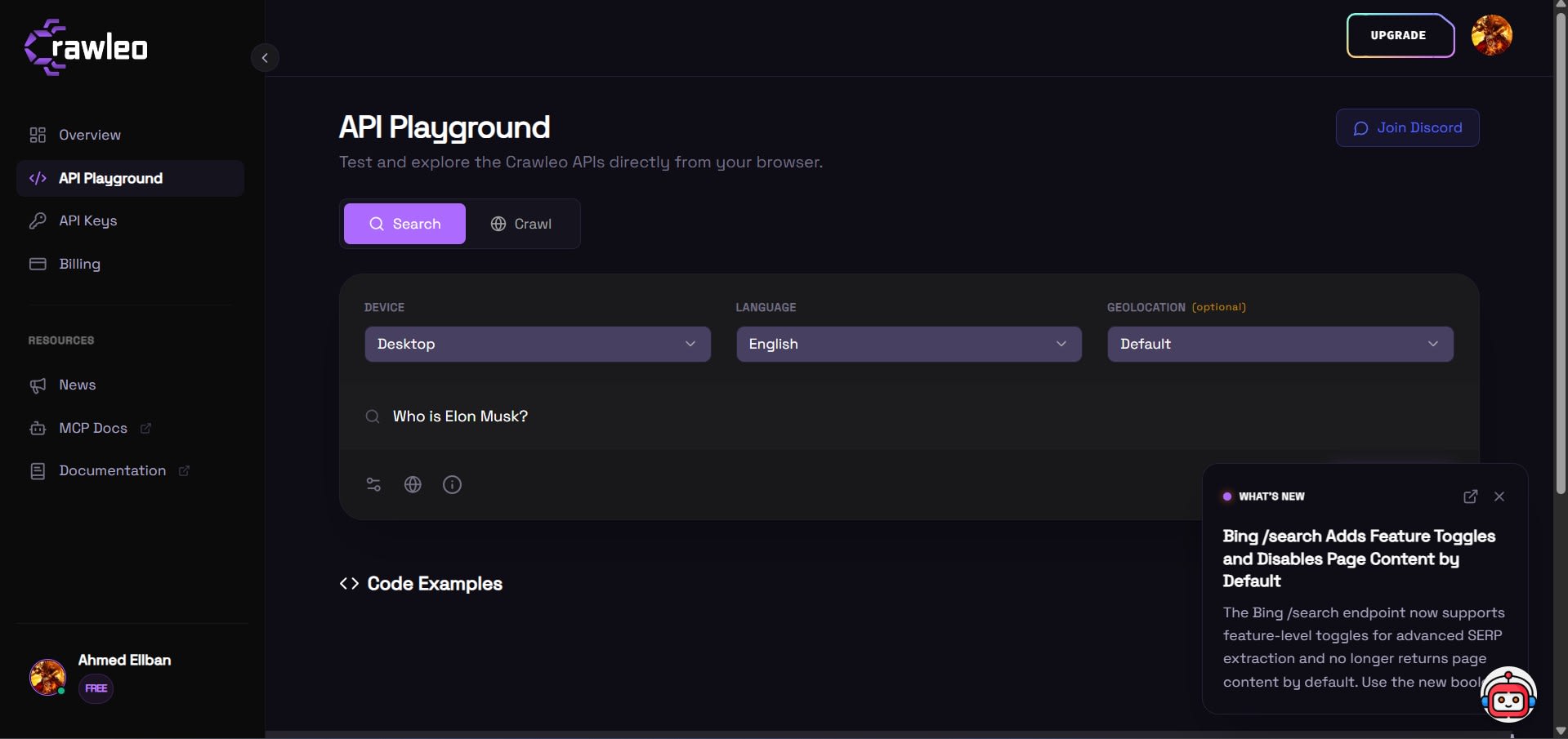
Task: Click the Search tab magnifier icon
Action: [x=377, y=224]
